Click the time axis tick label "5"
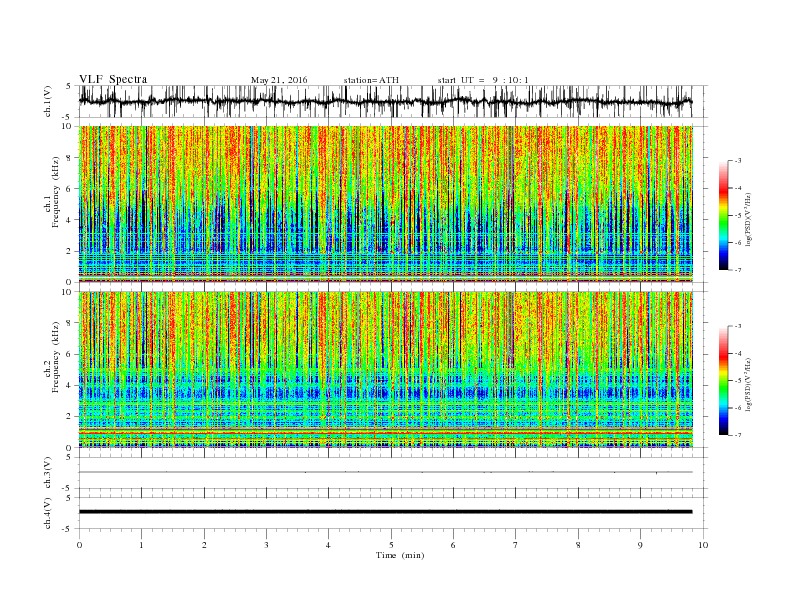The height and width of the screenshot is (612, 792). [x=391, y=545]
